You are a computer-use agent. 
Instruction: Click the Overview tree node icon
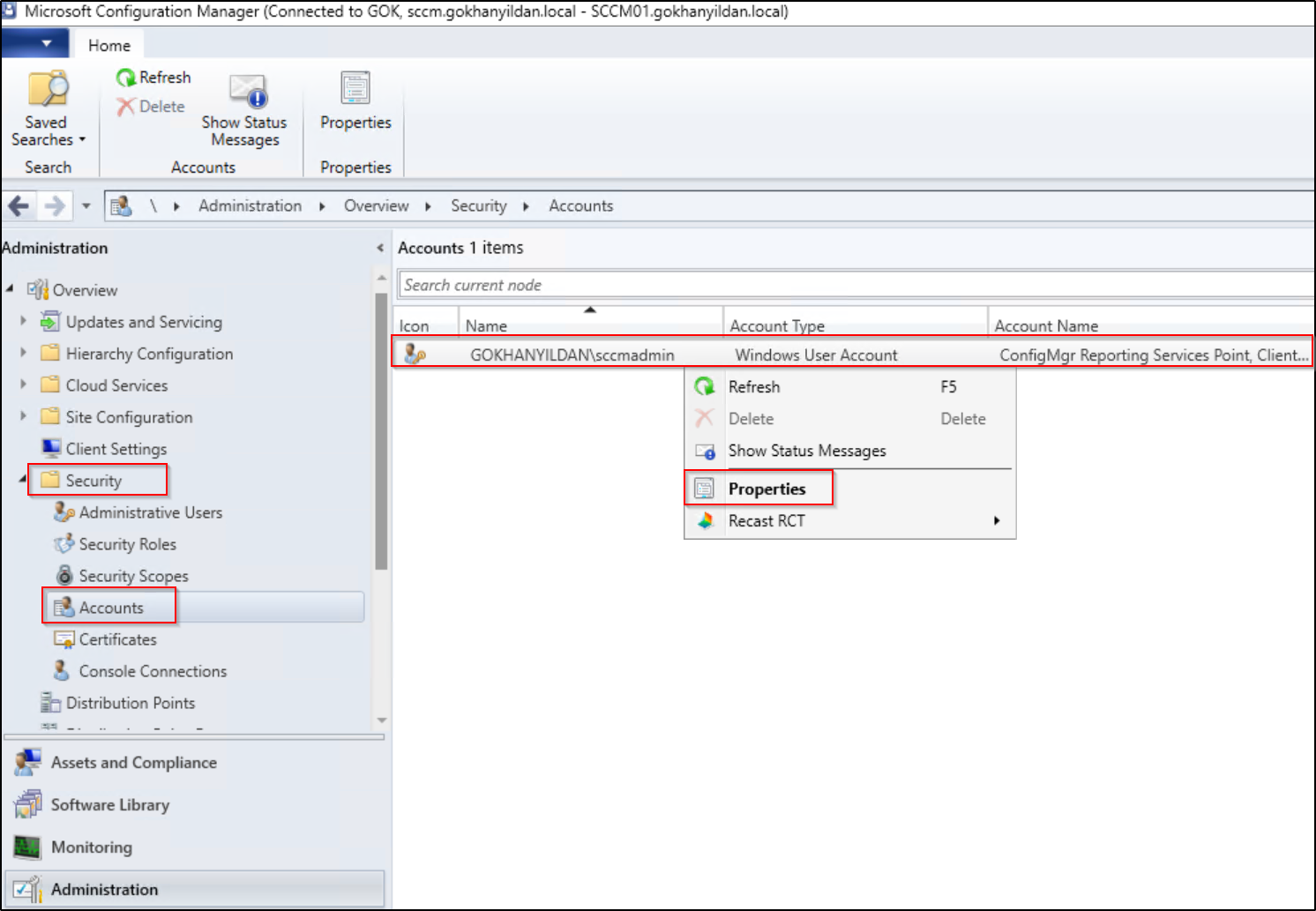coord(37,289)
